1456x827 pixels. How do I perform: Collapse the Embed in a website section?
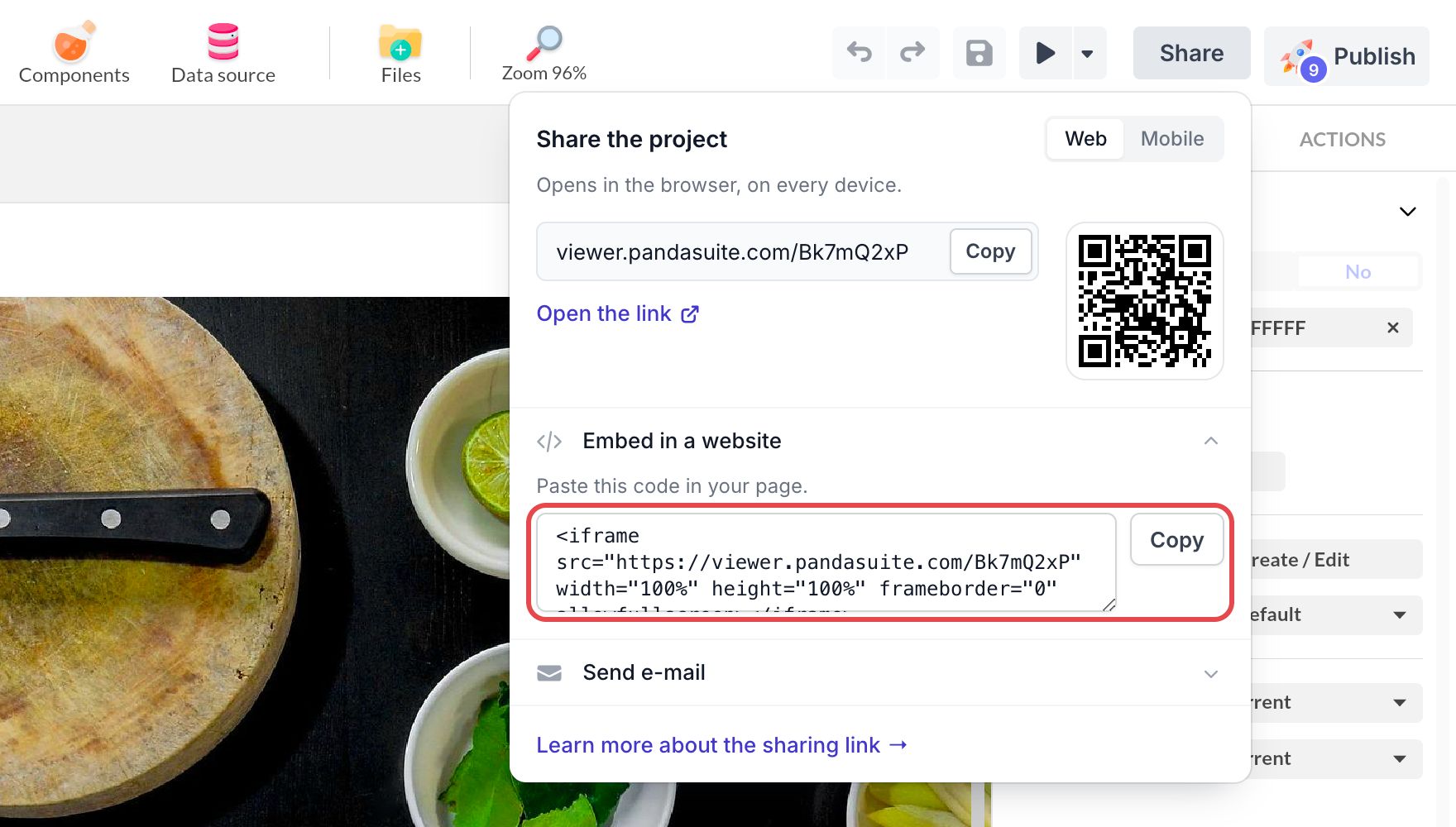point(1211,441)
